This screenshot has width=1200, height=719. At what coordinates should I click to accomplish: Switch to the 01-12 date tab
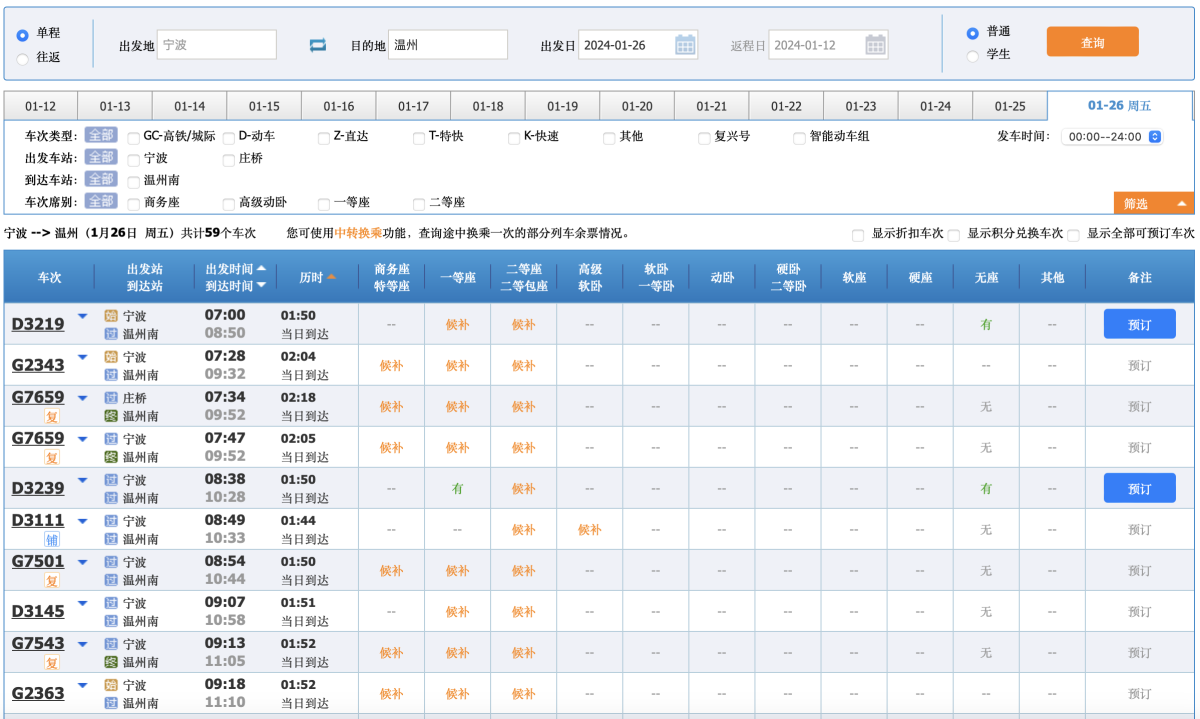[x=41, y=106]
